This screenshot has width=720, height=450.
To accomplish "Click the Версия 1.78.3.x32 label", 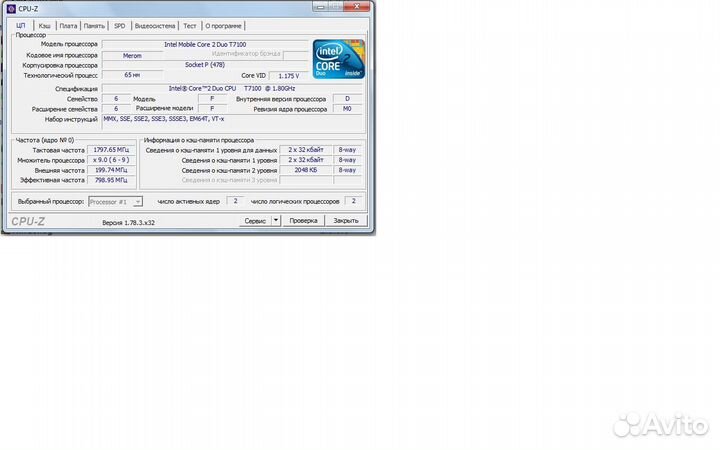I will point(128,223).
